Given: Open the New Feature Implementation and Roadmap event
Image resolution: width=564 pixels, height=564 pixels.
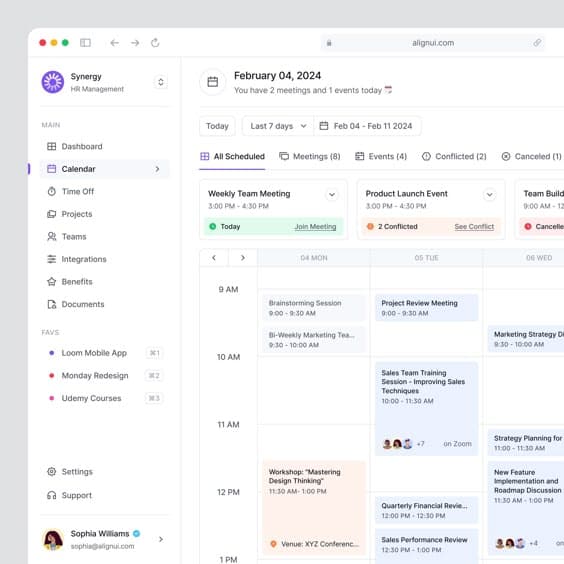Looking at the screenshot, I should click(526, 508).
